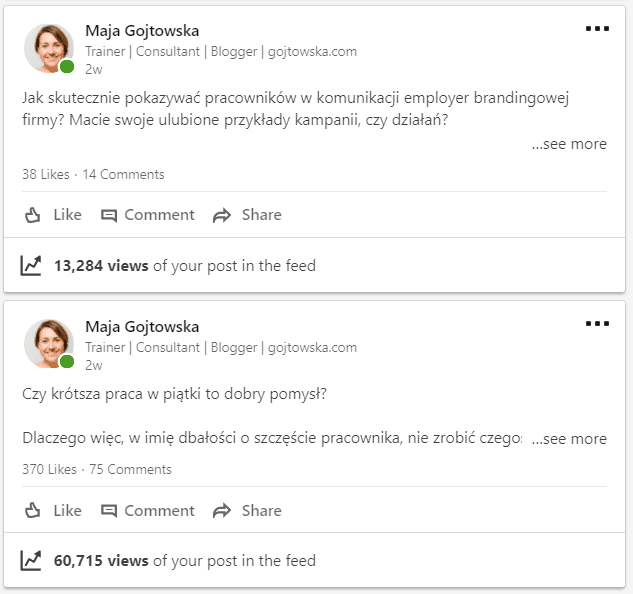Click Maja Gojtowska's profile photo on the second post
The image size is (633, 594).
pos(48,344)
